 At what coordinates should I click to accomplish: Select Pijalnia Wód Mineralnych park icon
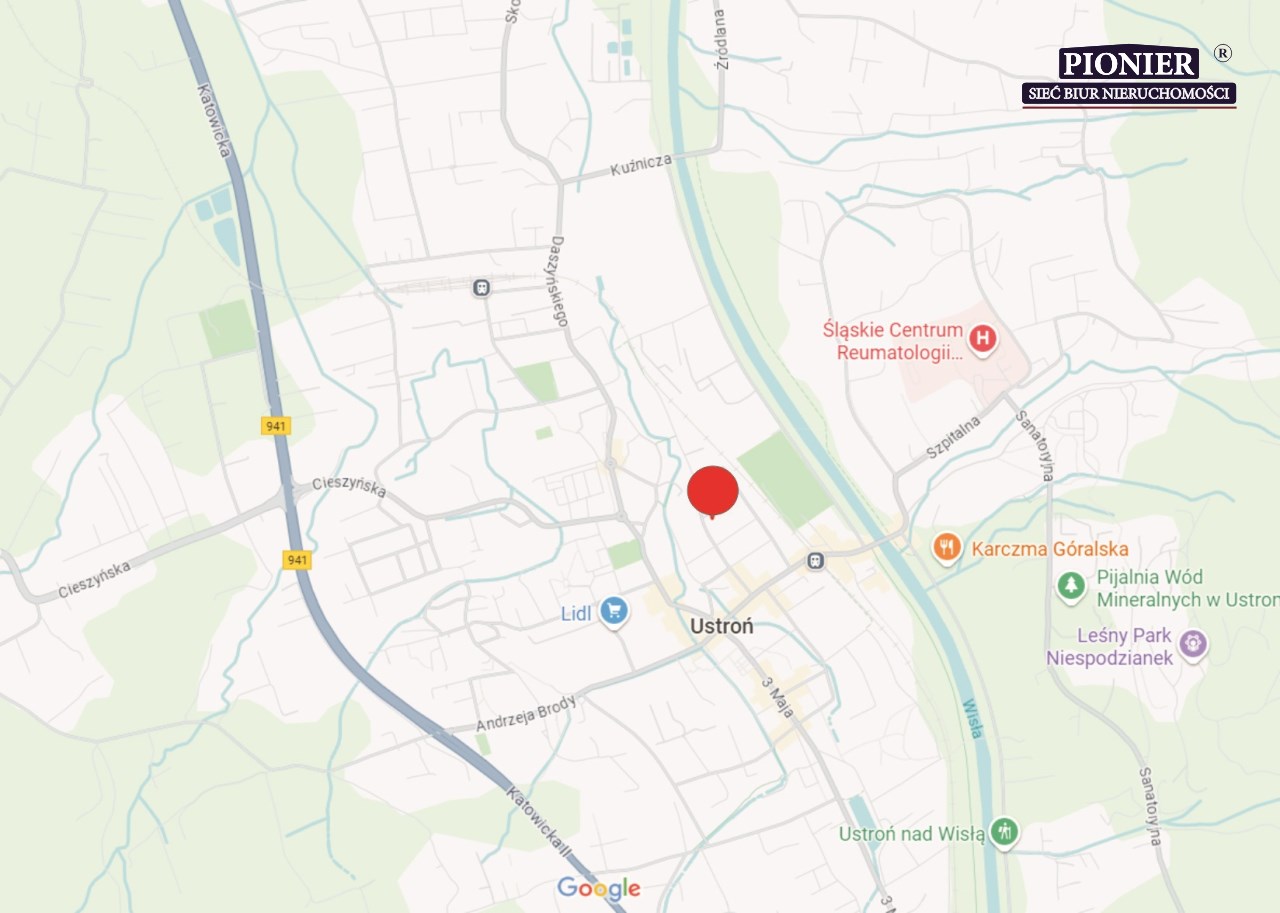point(1071,586)
